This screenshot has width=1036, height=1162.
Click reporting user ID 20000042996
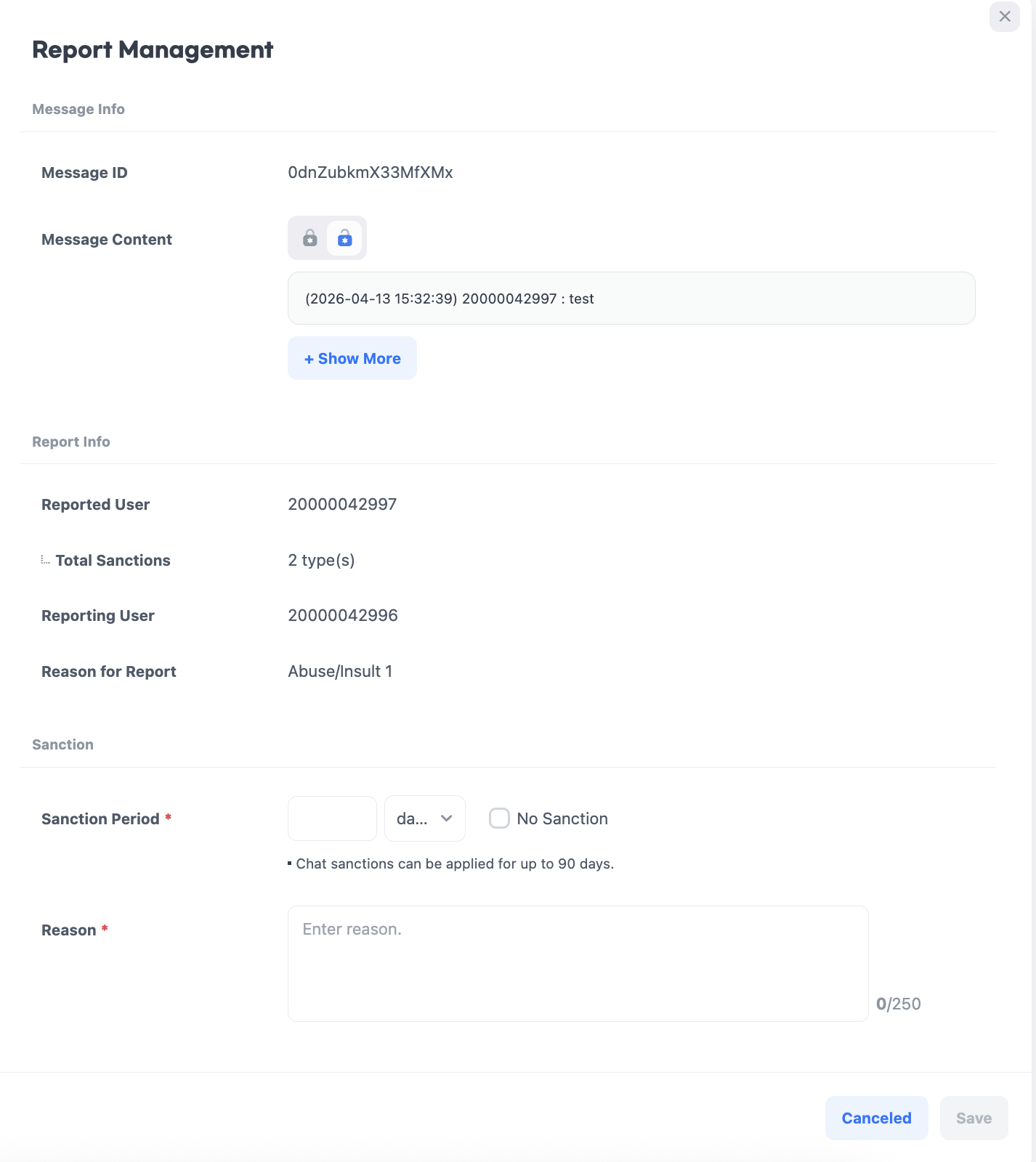343,616
